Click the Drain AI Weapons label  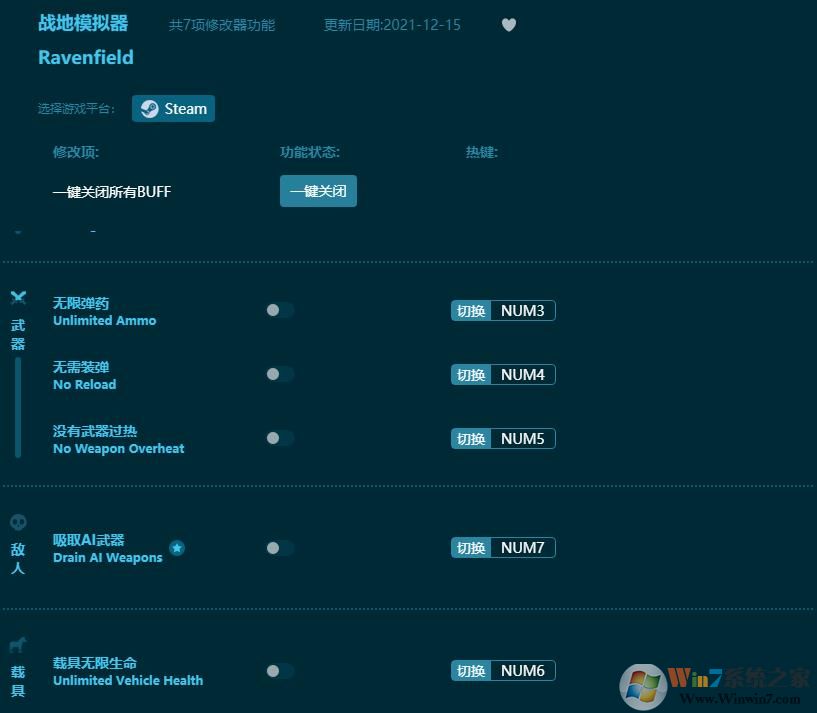coord(108,557)
